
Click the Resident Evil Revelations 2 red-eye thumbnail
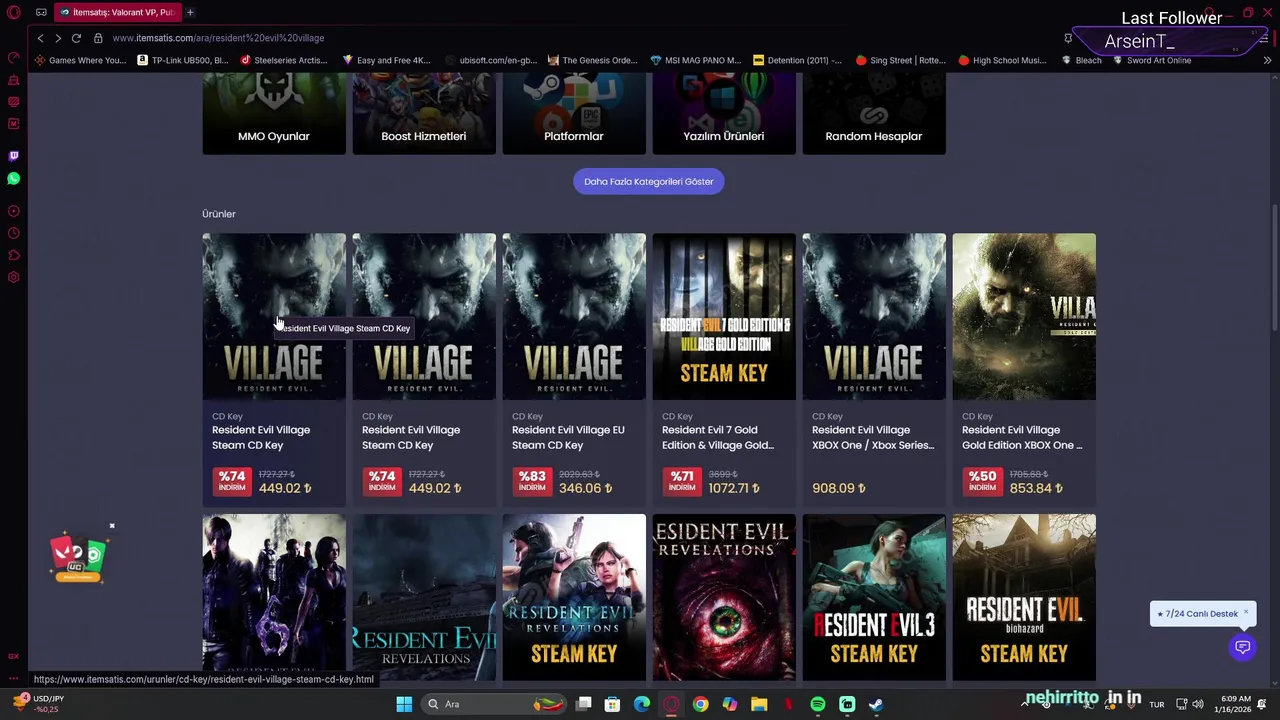(x=724, y=597)
